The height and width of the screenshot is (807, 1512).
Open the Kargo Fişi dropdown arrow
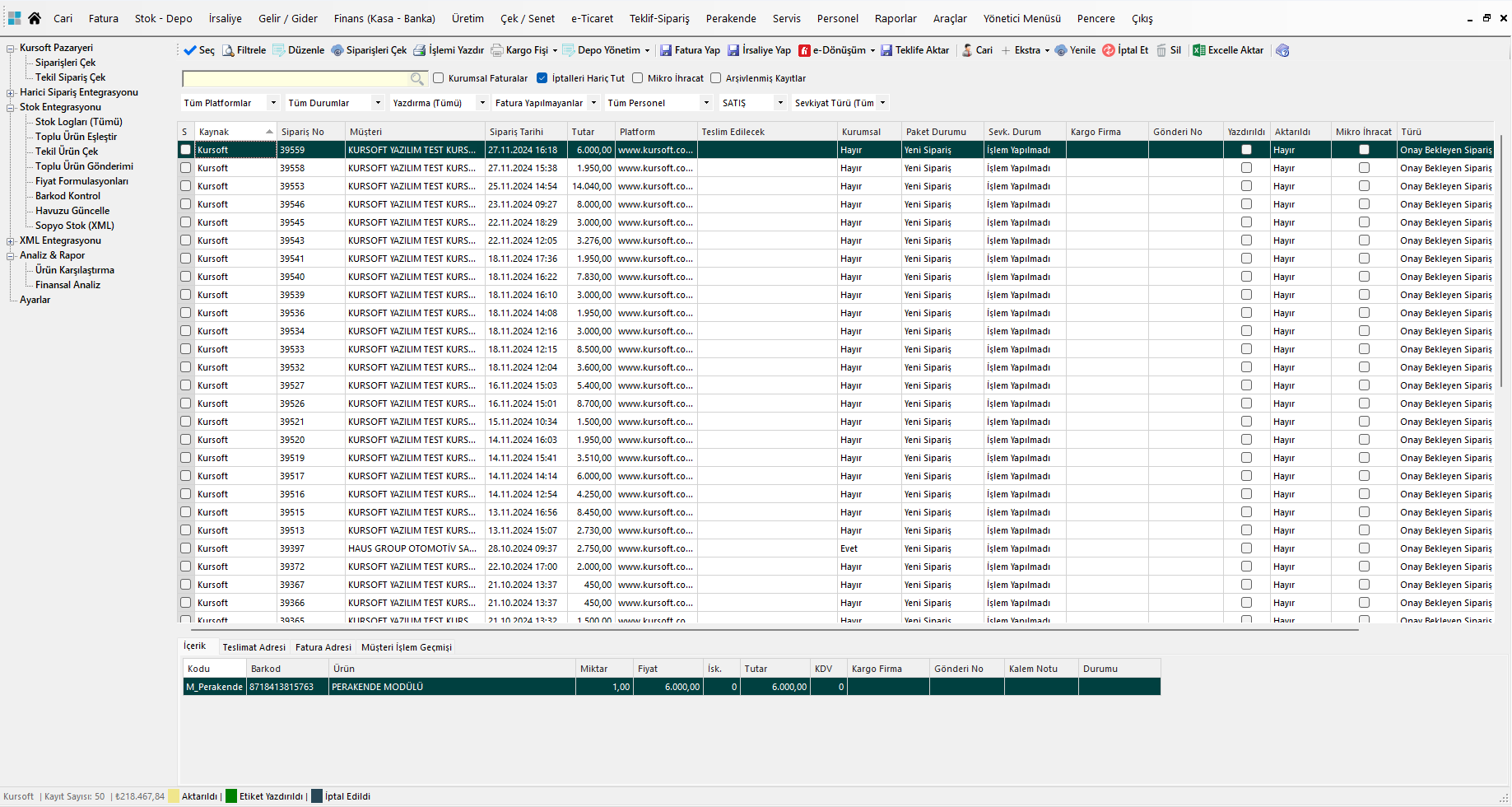pyautogui.click(x=555, y=50)
